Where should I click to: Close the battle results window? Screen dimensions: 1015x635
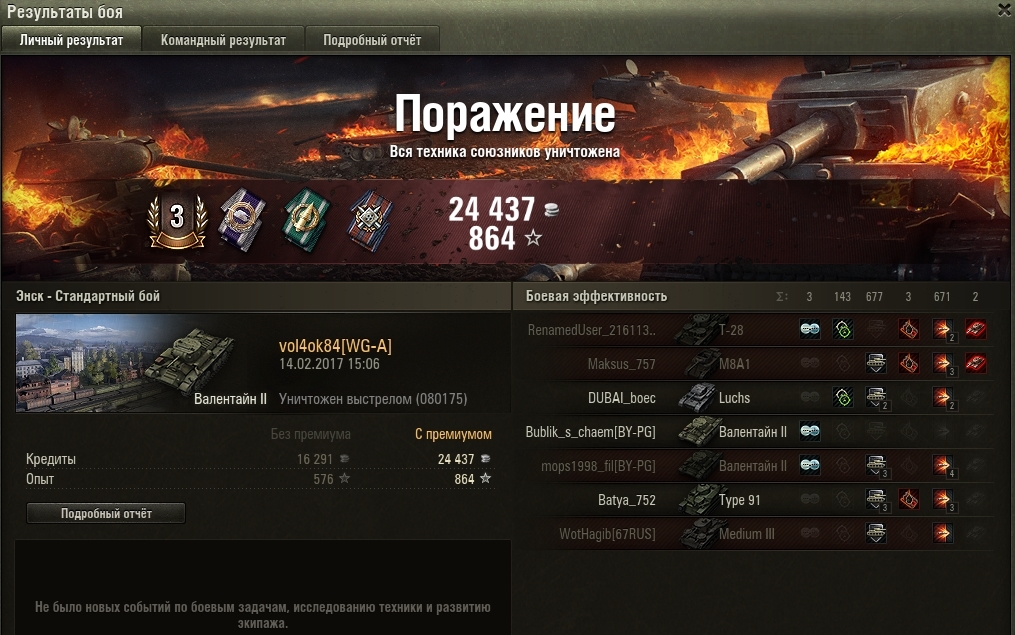coord(1005,9)
